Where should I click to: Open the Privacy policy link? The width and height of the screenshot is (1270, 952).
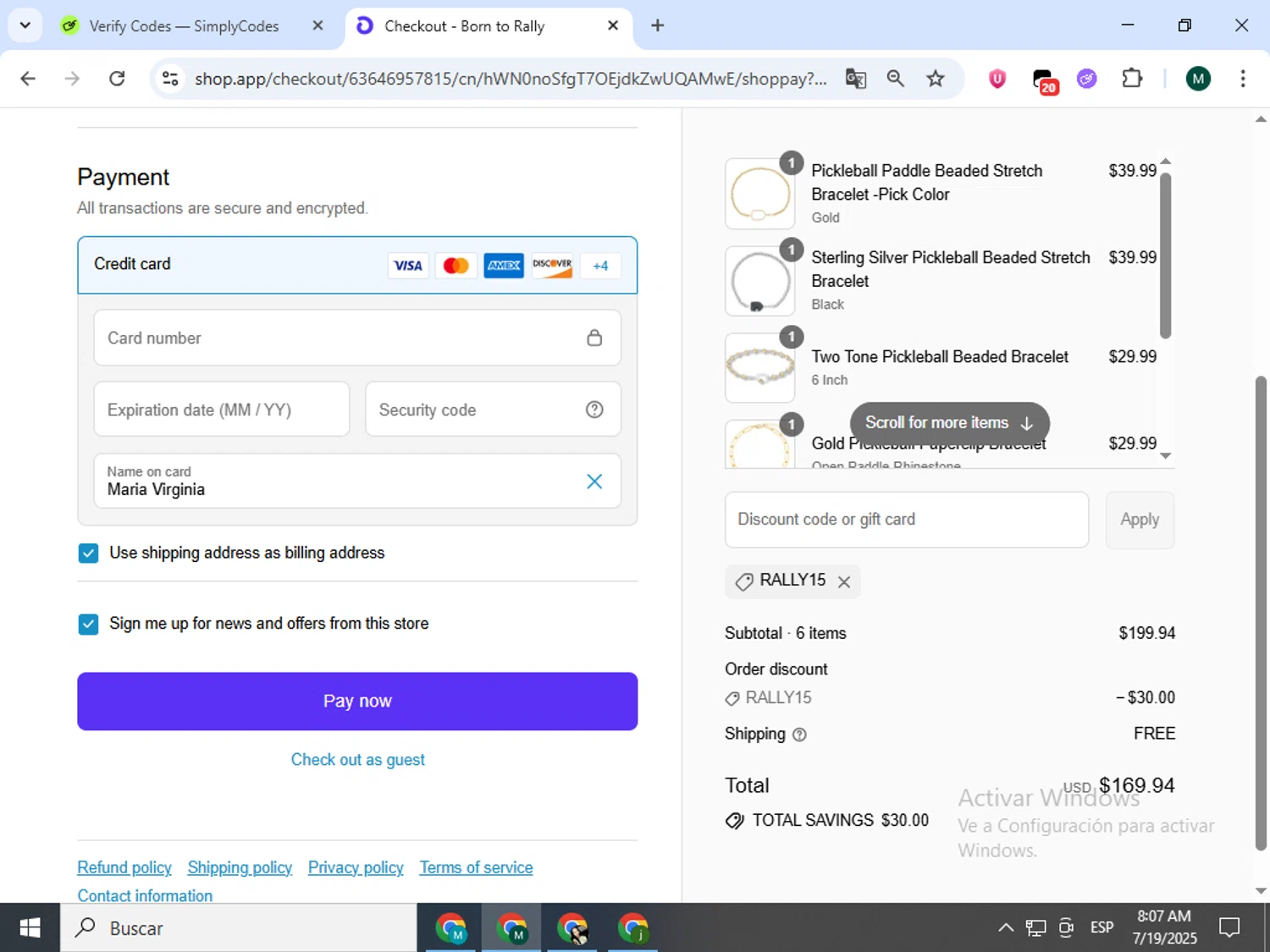[356, 867]
